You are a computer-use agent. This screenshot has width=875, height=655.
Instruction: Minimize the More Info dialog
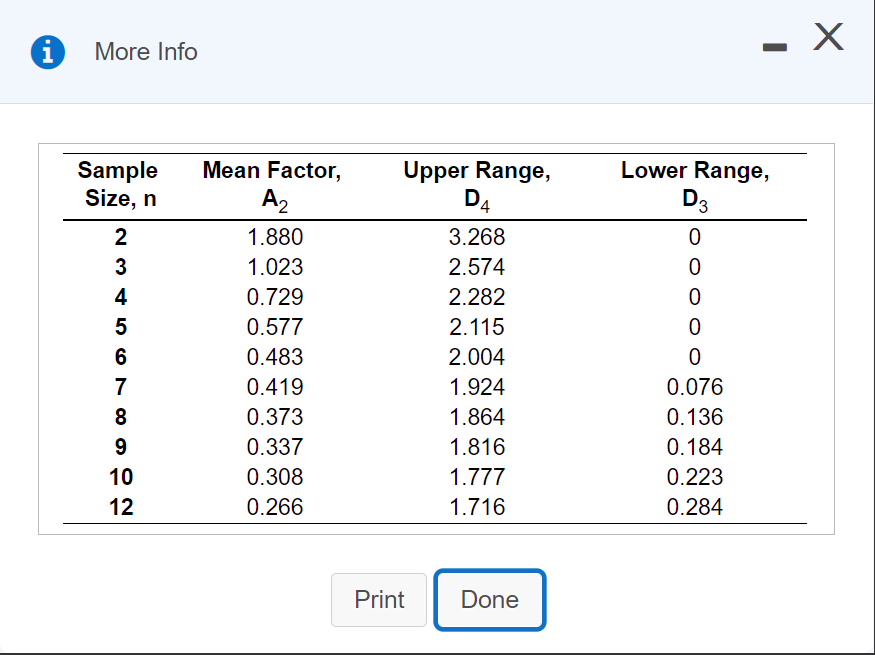[x=775, y=48]
